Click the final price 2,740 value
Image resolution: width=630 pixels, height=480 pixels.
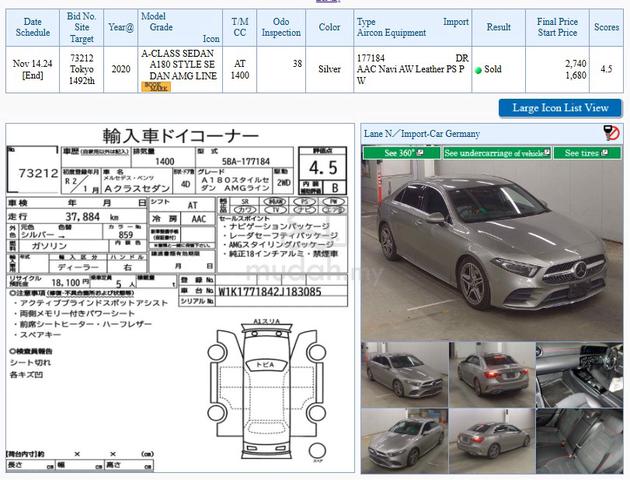coord(575,63)
